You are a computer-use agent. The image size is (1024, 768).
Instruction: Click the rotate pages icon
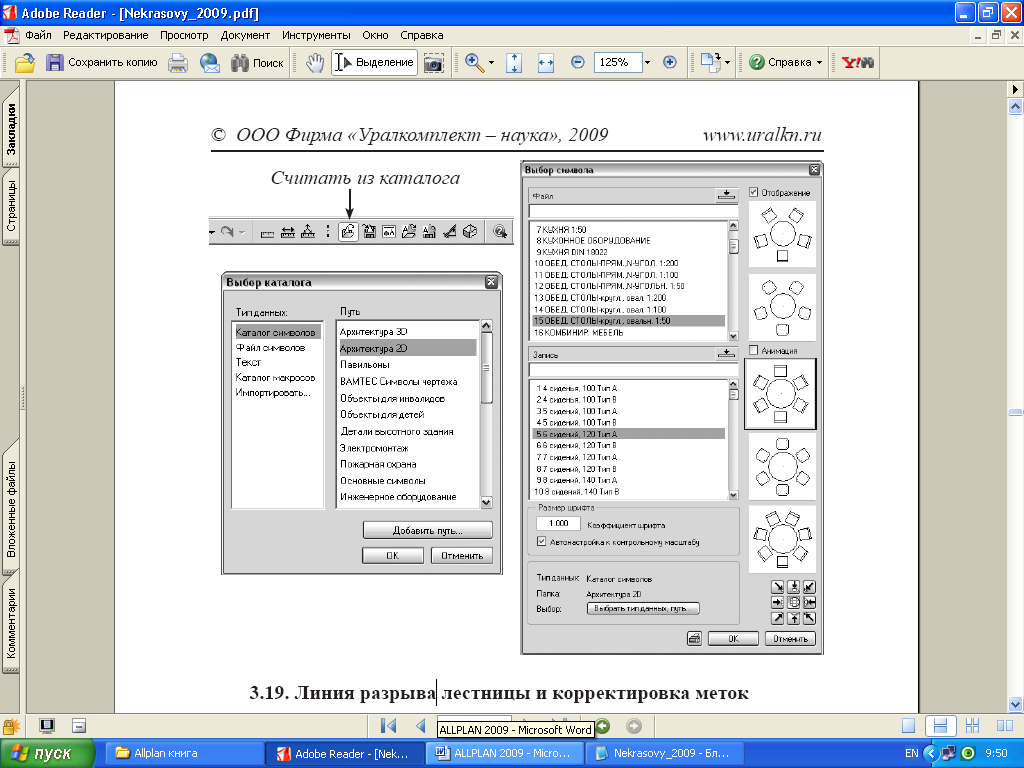(710, 63)
